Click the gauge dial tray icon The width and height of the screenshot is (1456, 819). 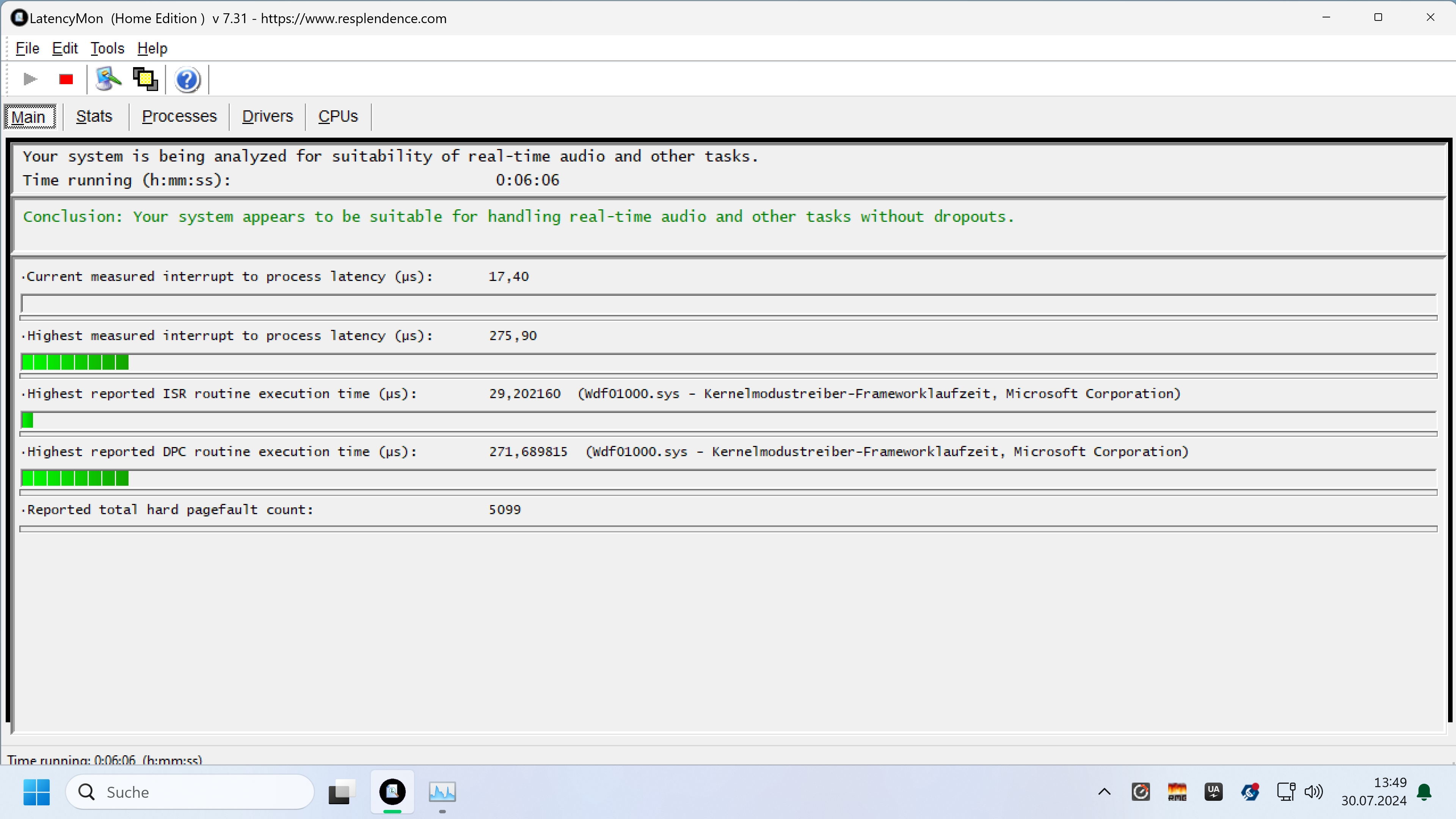click(1141, 792)
